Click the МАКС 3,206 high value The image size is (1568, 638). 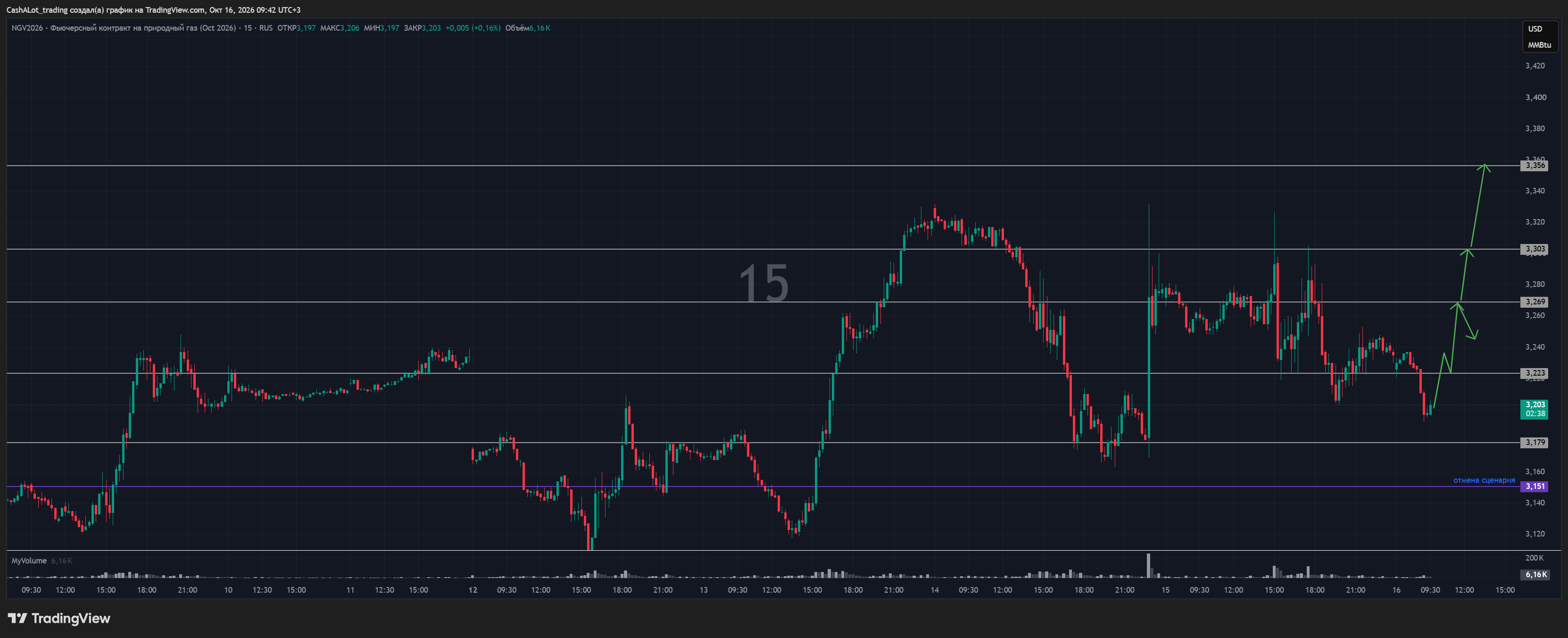(339, 28)
